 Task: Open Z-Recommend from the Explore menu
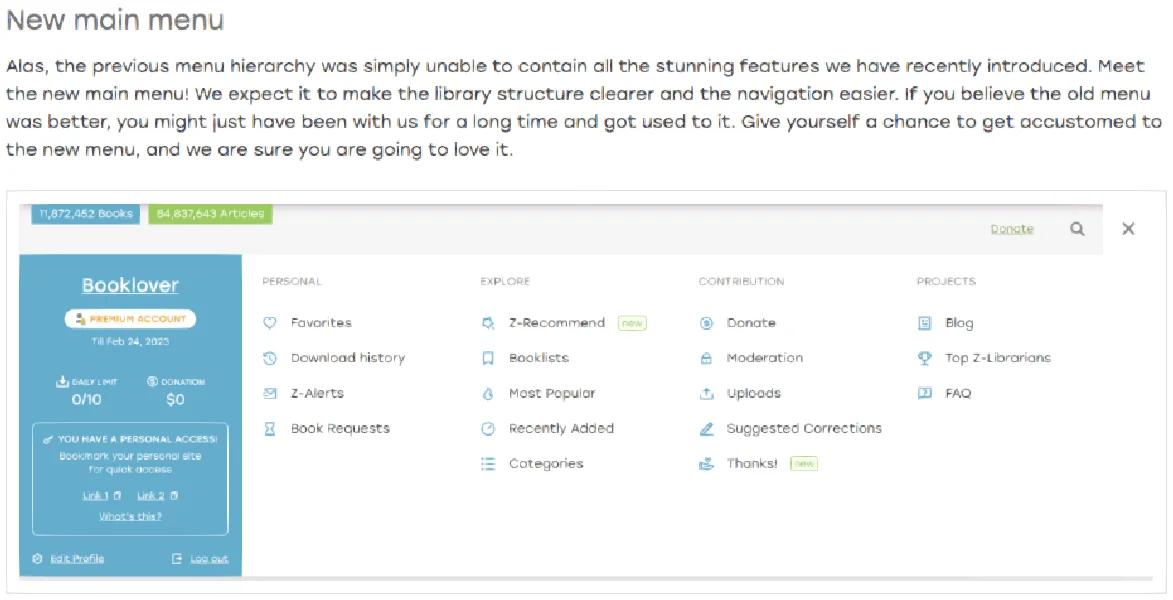pos(557,323)
